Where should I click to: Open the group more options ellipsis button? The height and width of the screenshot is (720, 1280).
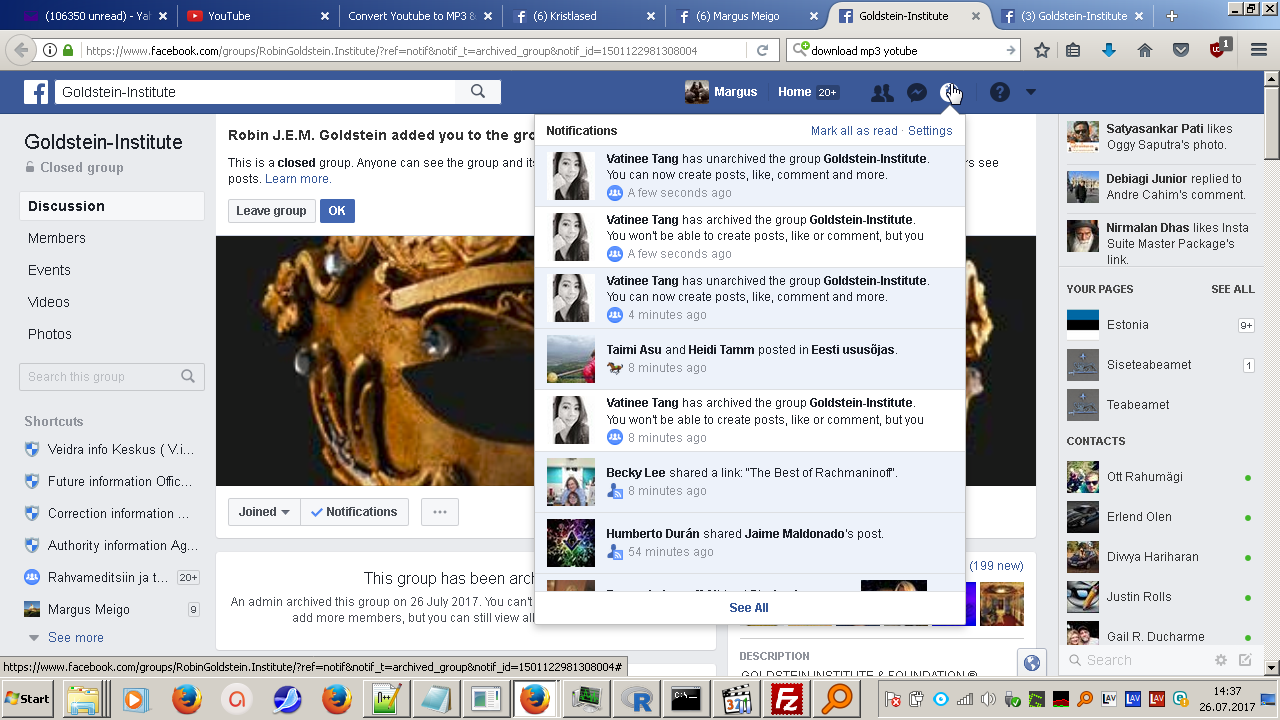439,512
